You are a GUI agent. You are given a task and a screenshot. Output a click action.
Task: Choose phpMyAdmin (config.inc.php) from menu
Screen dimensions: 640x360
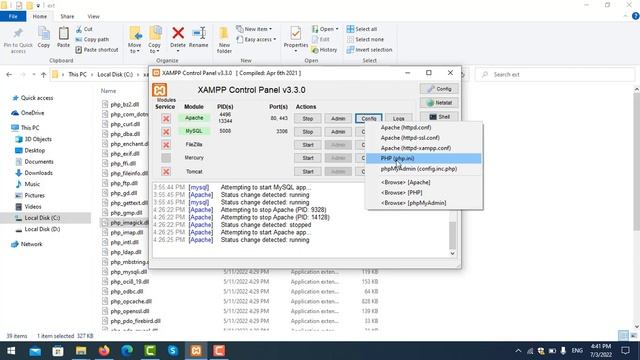[424, 169]
